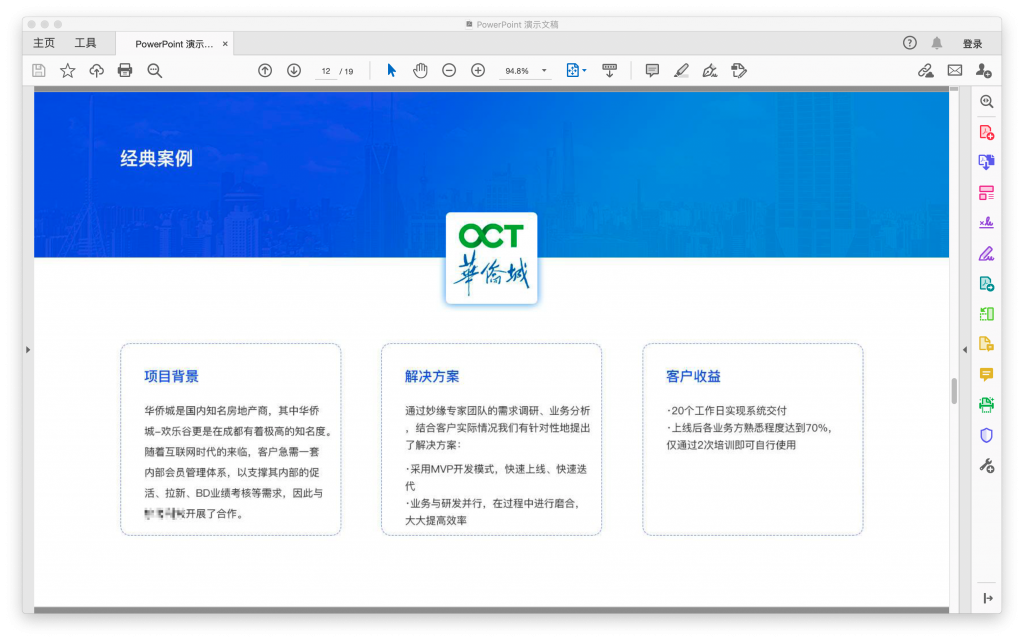Open the find text magnifier tool
The height and width of the screenshot is (641, 1024).
click(155, 70)
